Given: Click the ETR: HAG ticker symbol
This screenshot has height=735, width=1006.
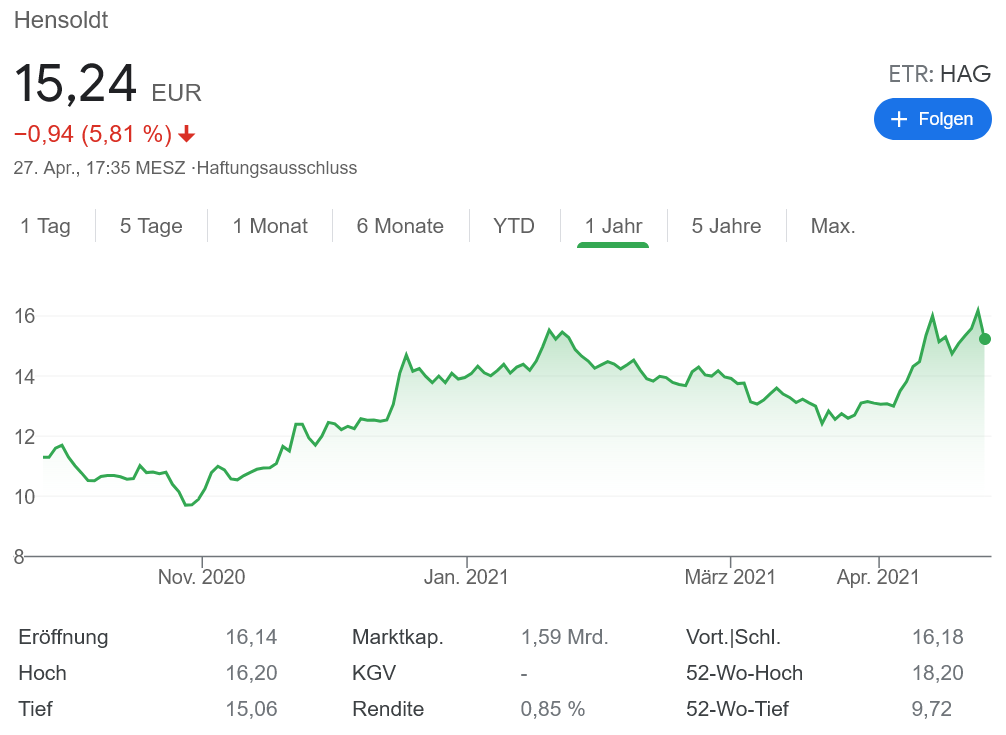Looking at the screenshot, I should click(939, 74).
